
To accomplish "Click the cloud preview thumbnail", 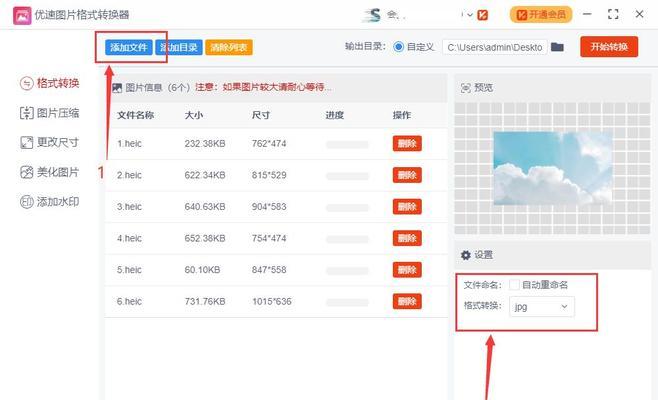I will 552,168.
